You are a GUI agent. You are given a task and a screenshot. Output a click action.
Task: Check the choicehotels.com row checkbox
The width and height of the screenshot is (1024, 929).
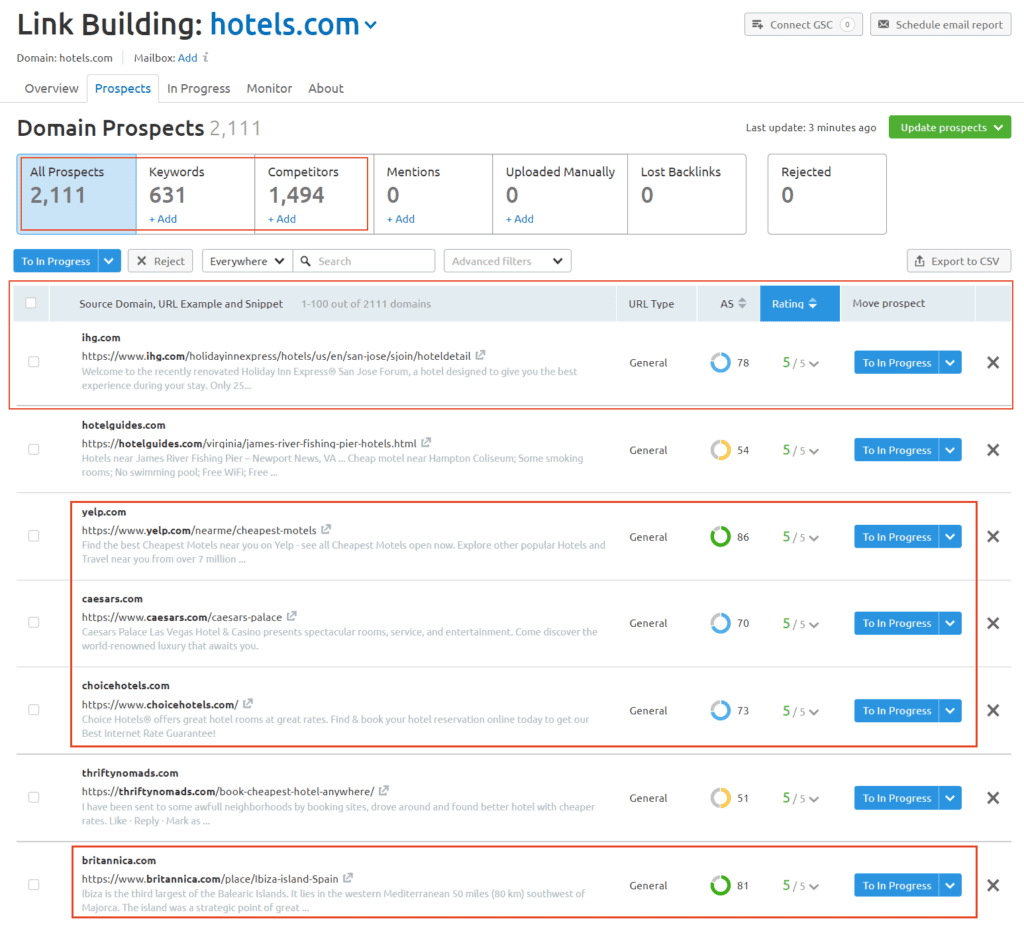(x=33, y=710)
